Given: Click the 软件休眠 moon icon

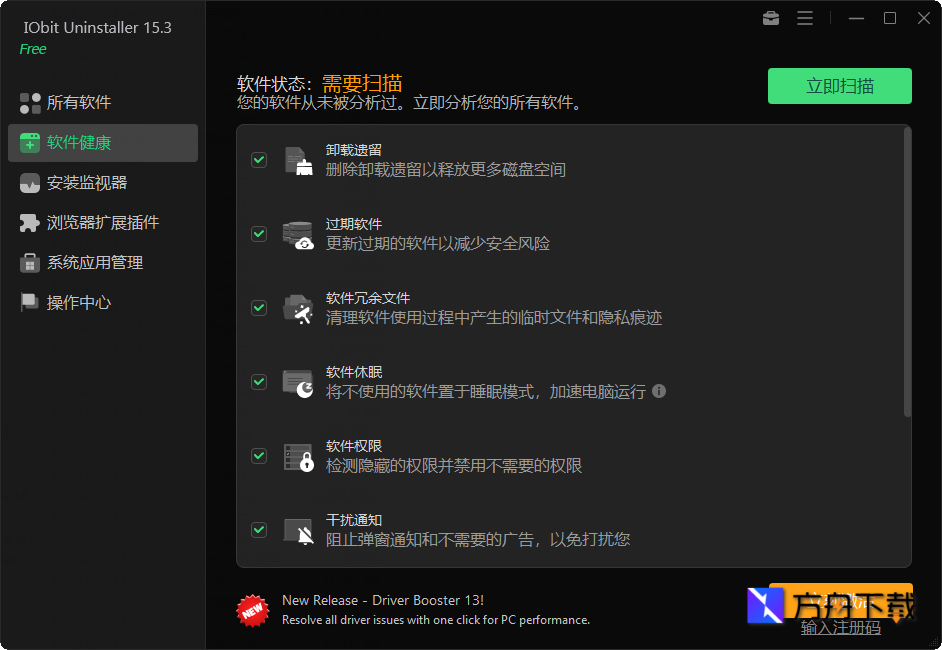Looking at the screenshot, I should coord(298,381).
